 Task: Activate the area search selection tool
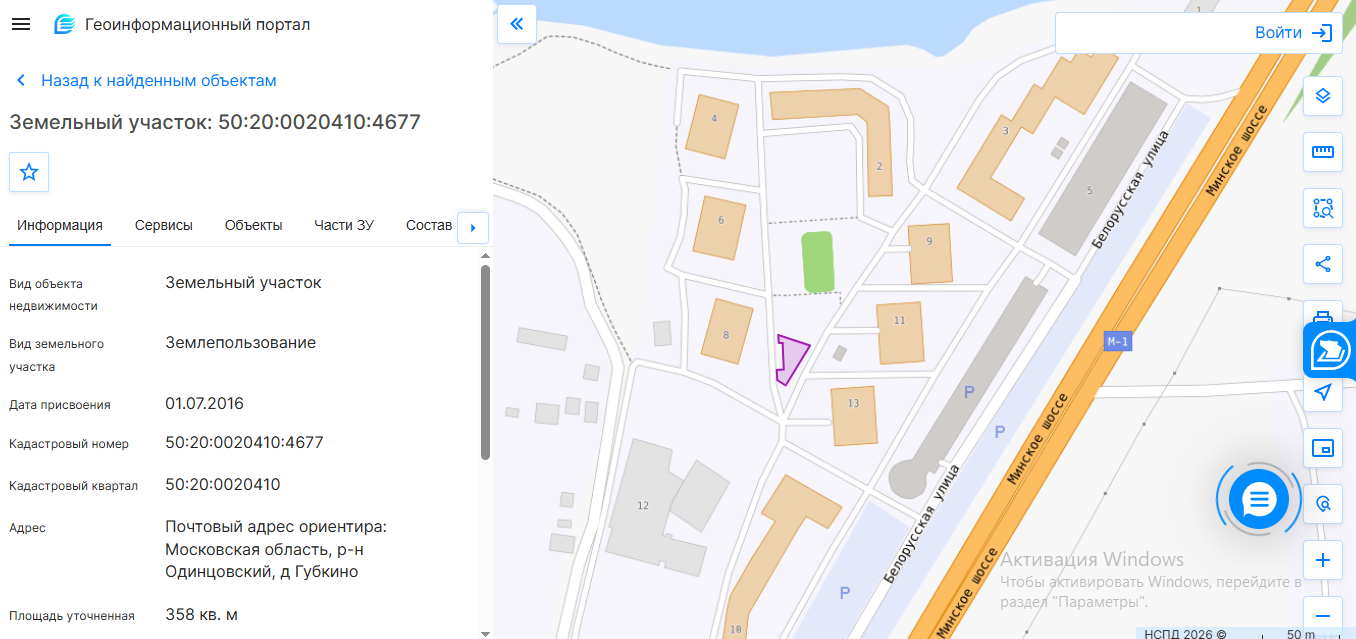click(x=1323, y=208)
